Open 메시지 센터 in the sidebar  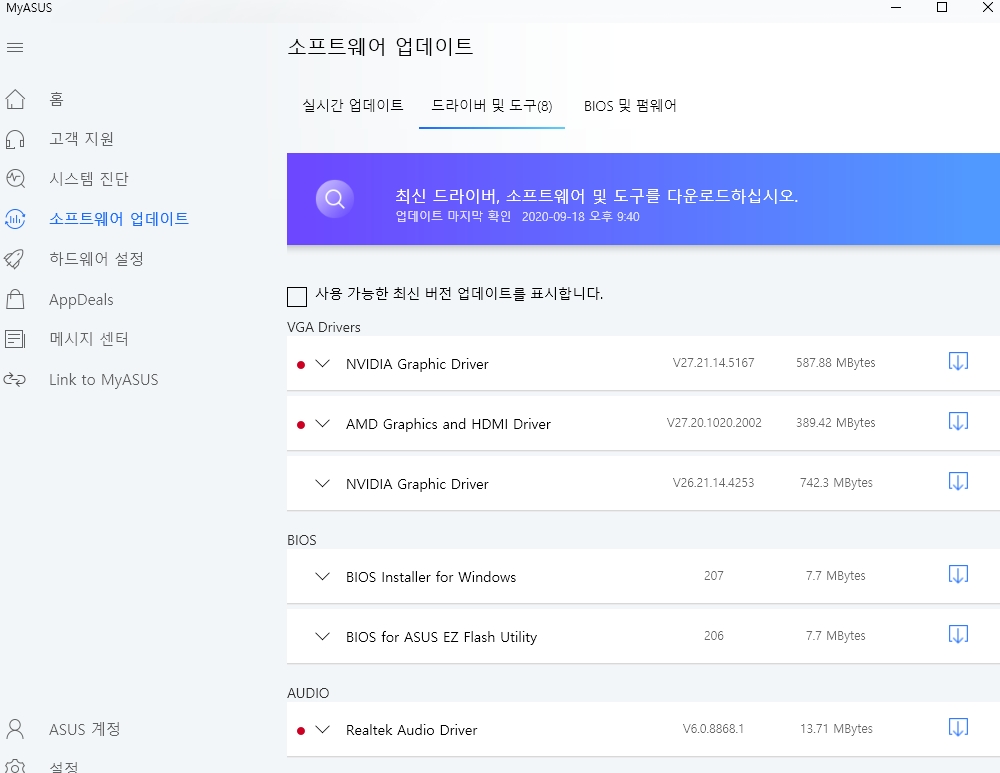click(89, 339)
